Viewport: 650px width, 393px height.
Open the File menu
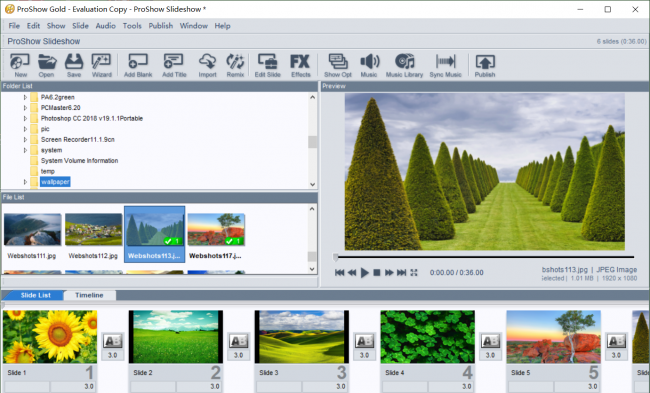click(x=14, y=26)
